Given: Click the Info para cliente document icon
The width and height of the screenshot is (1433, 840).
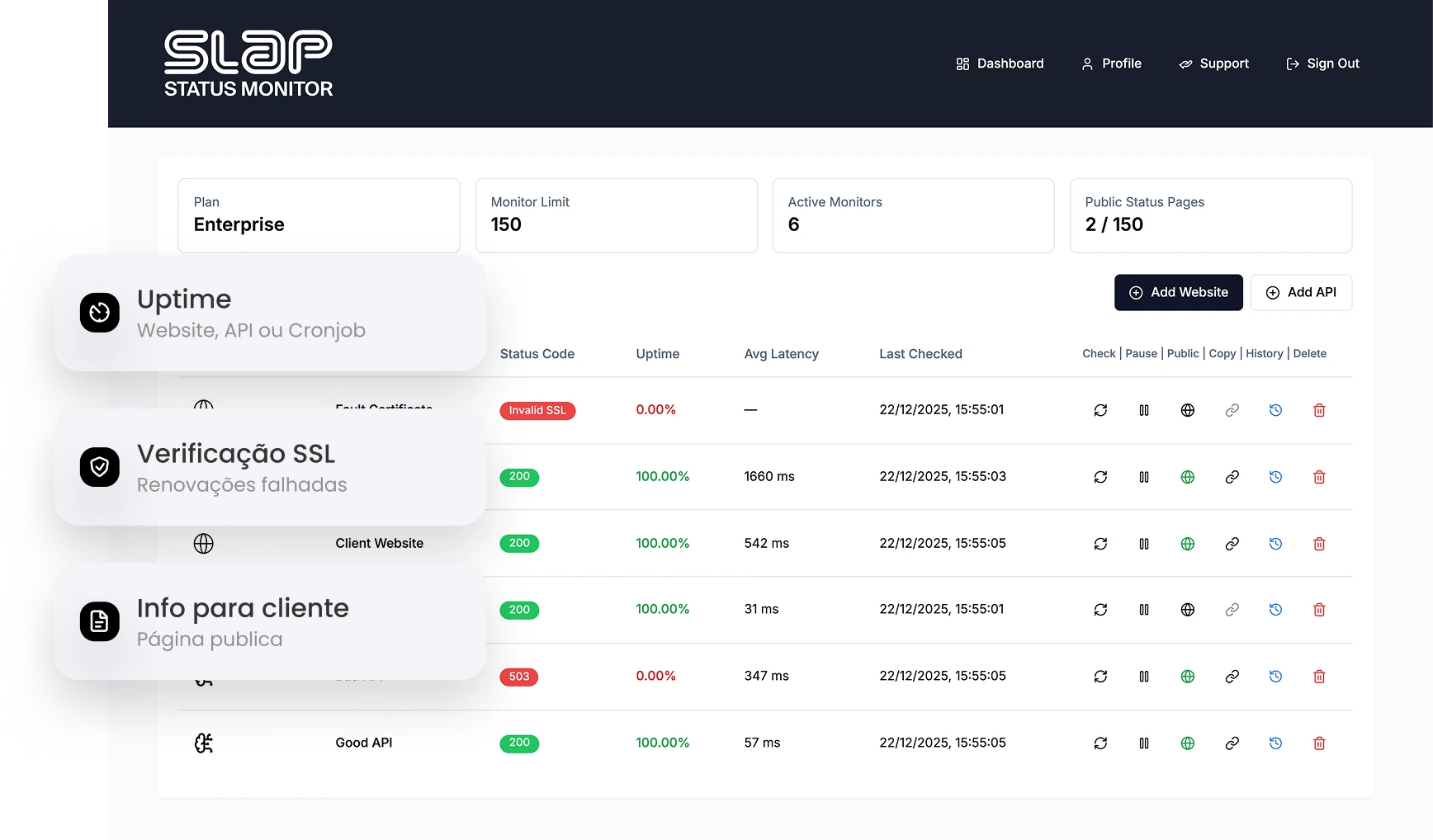Looking at the screenshot, I should [100, 621].
